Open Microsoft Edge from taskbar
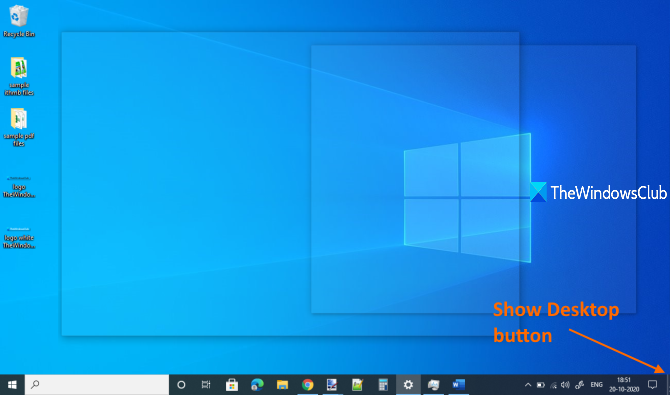670x395 pixels. click(257, 385)
